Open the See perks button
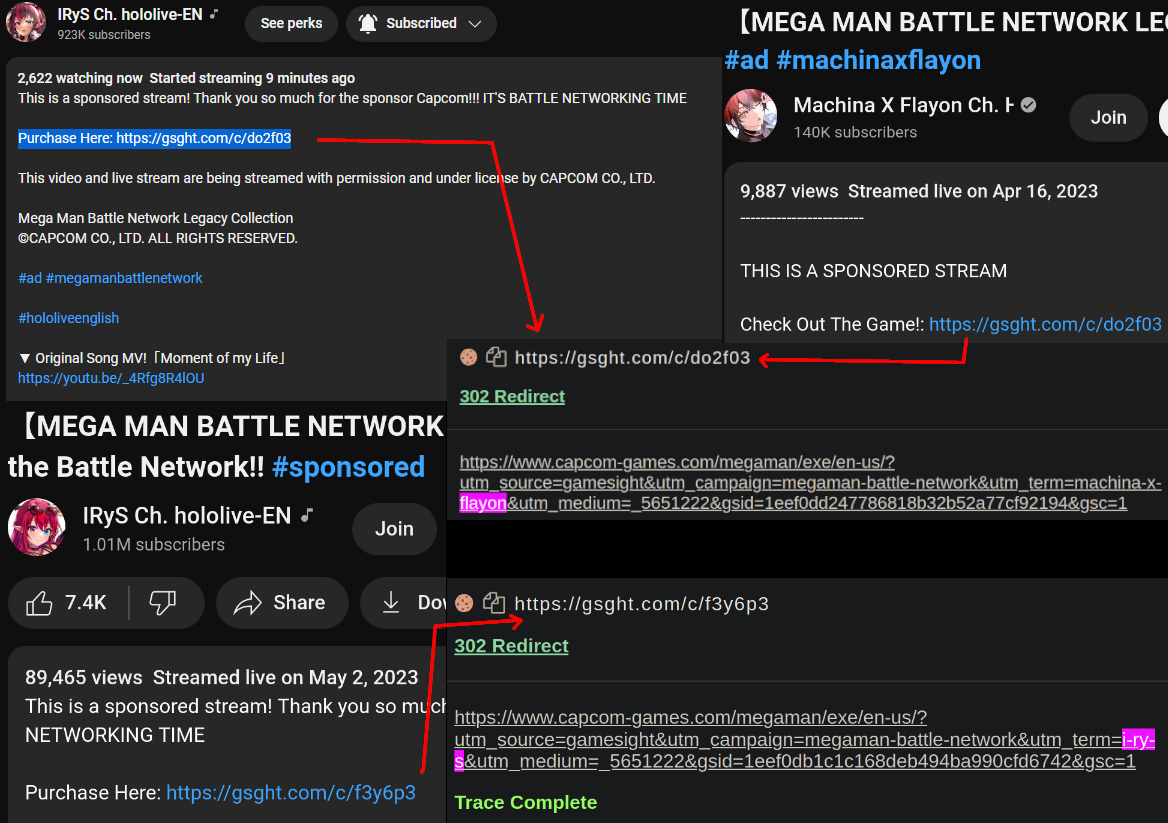The image size is (1168, 823). (291, 23)
